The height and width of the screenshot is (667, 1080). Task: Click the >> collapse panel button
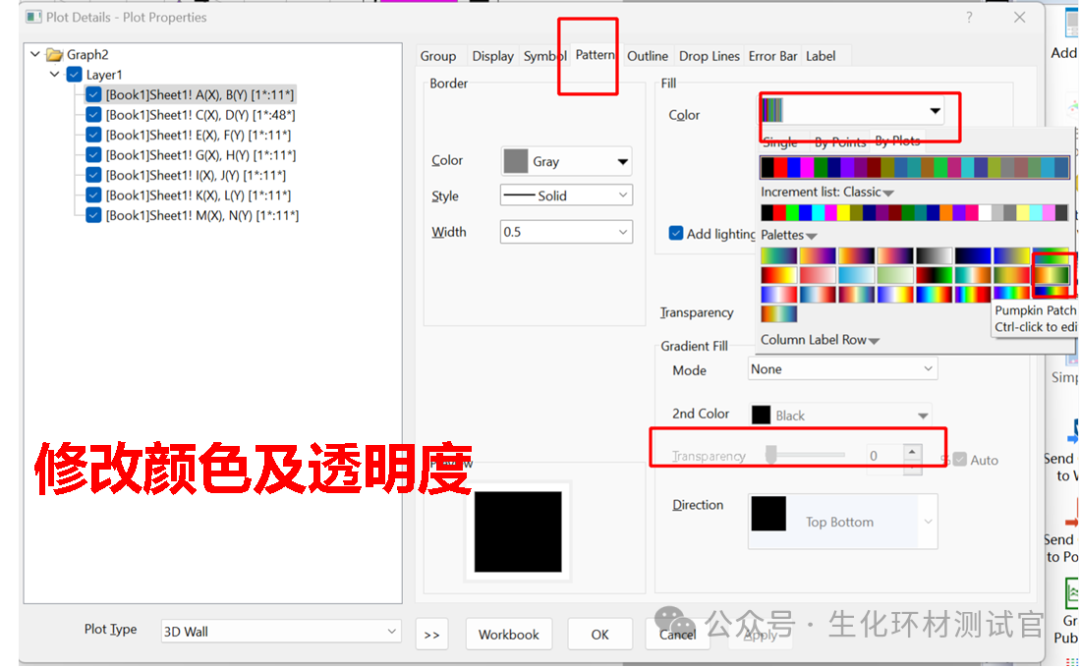point(432,635)
